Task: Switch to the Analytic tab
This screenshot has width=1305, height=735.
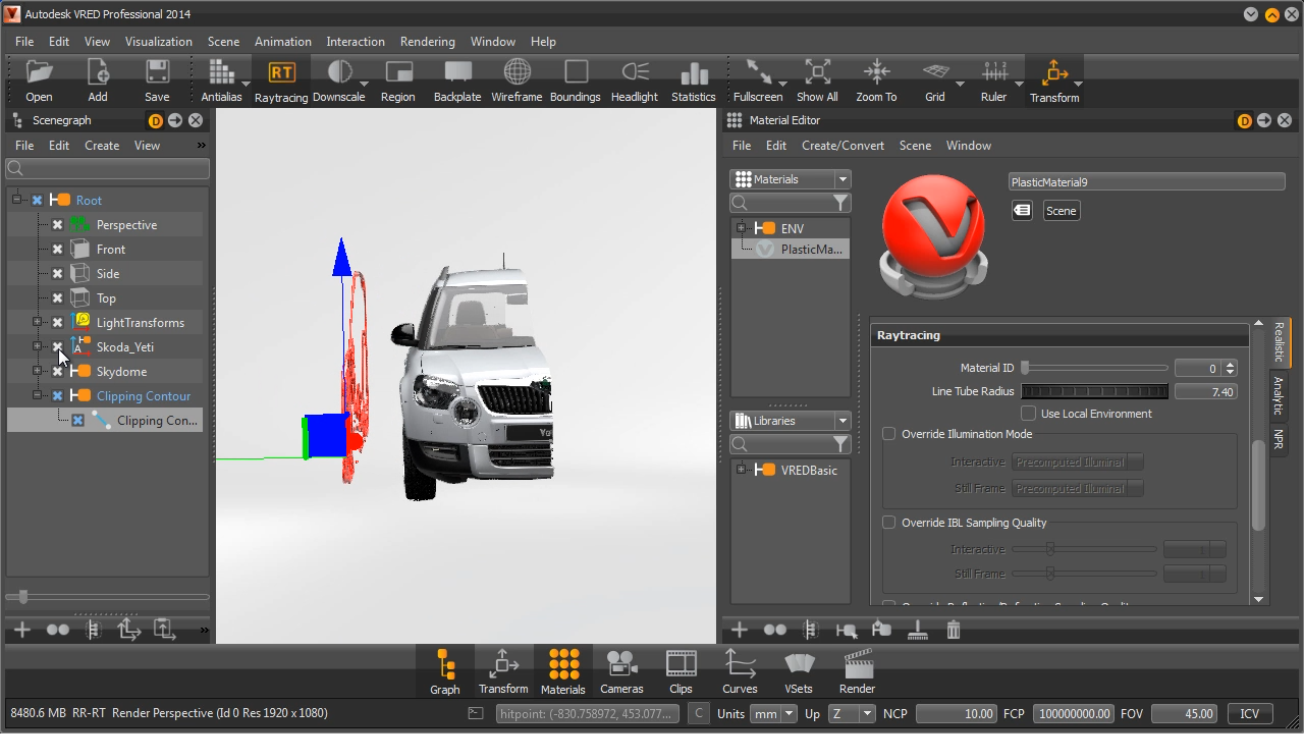Action: [1279, 396]
